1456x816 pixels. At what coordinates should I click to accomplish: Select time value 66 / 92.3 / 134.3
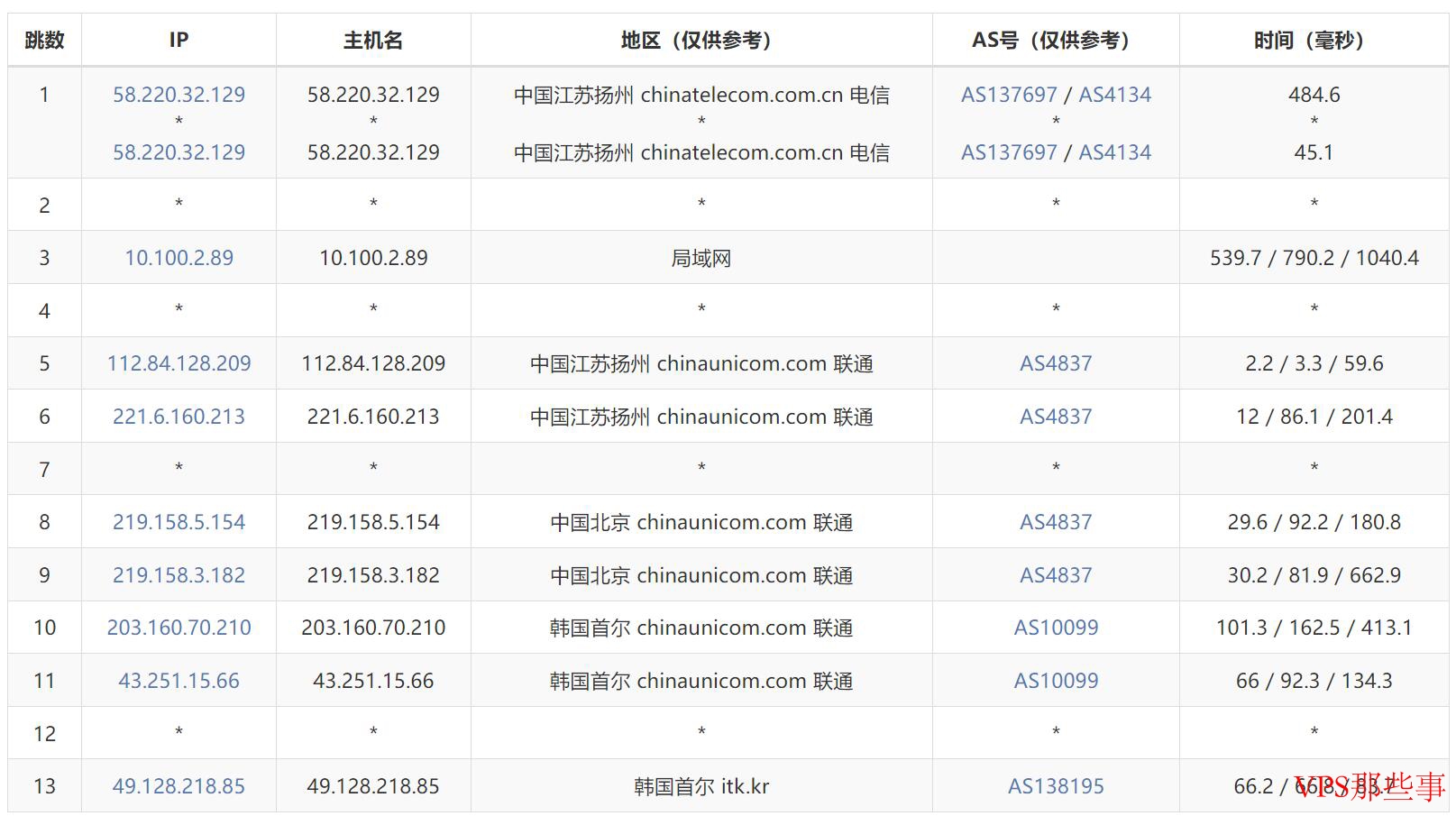click(x=1314, y=681)
